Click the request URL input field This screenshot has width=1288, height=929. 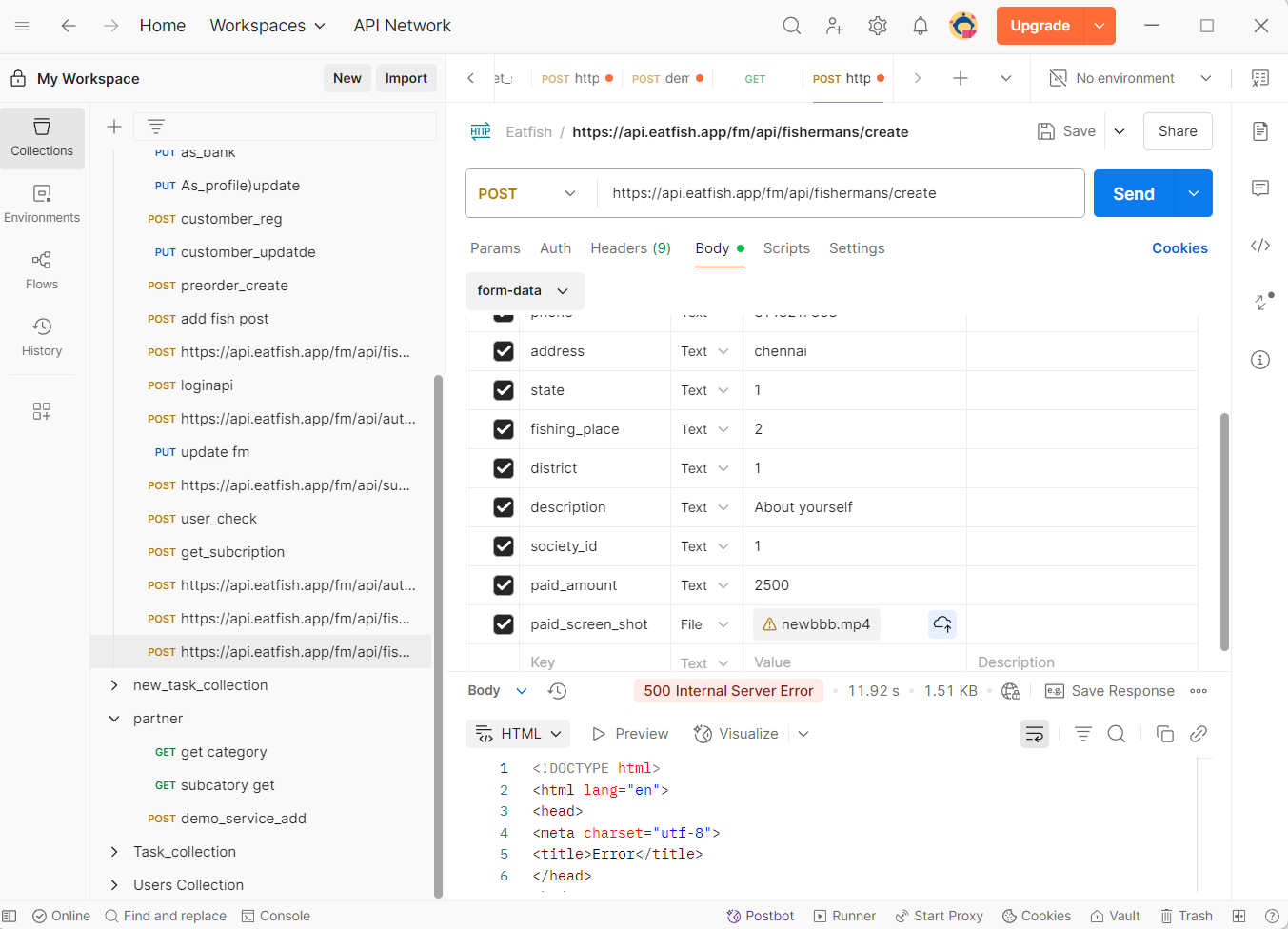838,193
